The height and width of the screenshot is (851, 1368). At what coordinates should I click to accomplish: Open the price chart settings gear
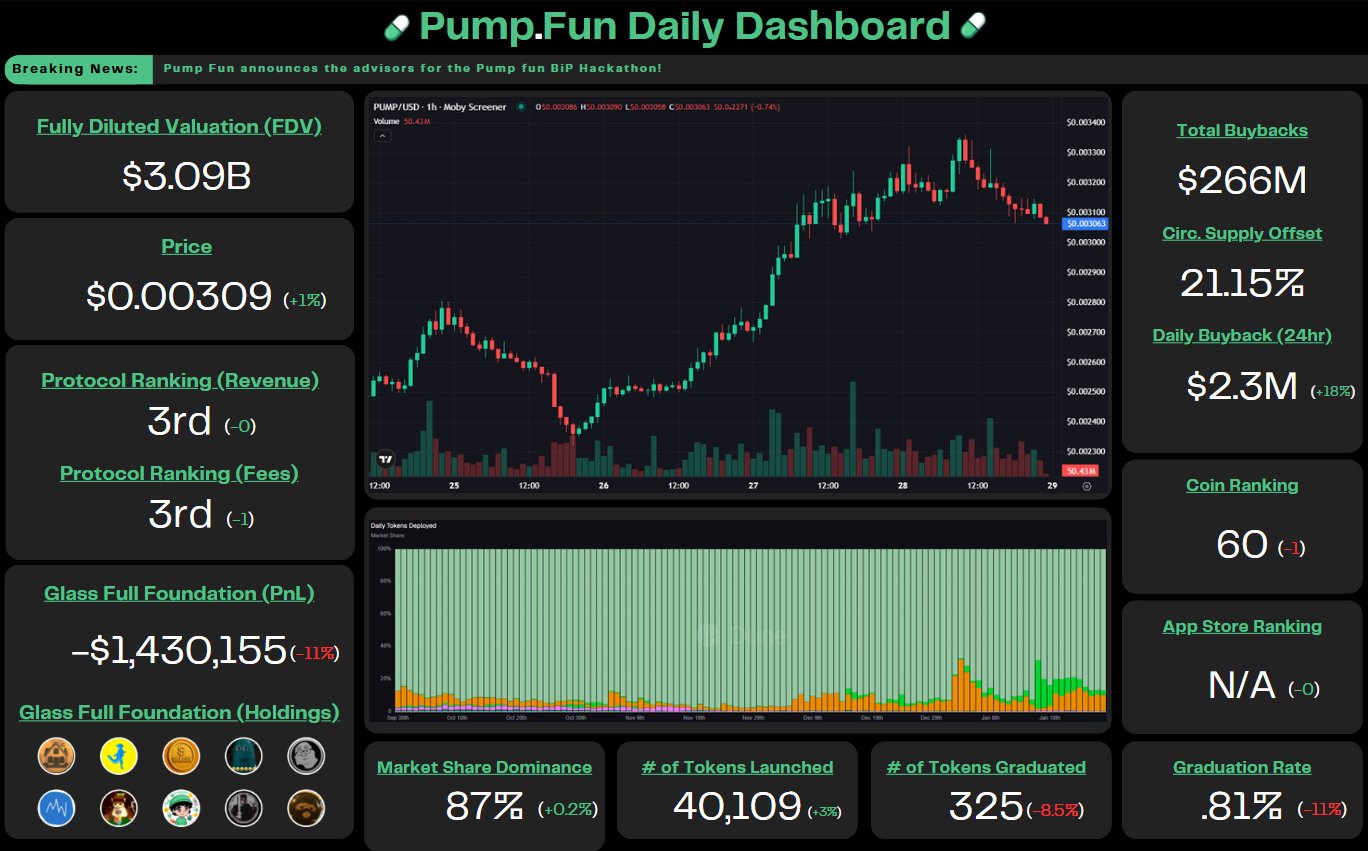[1087, 486]
